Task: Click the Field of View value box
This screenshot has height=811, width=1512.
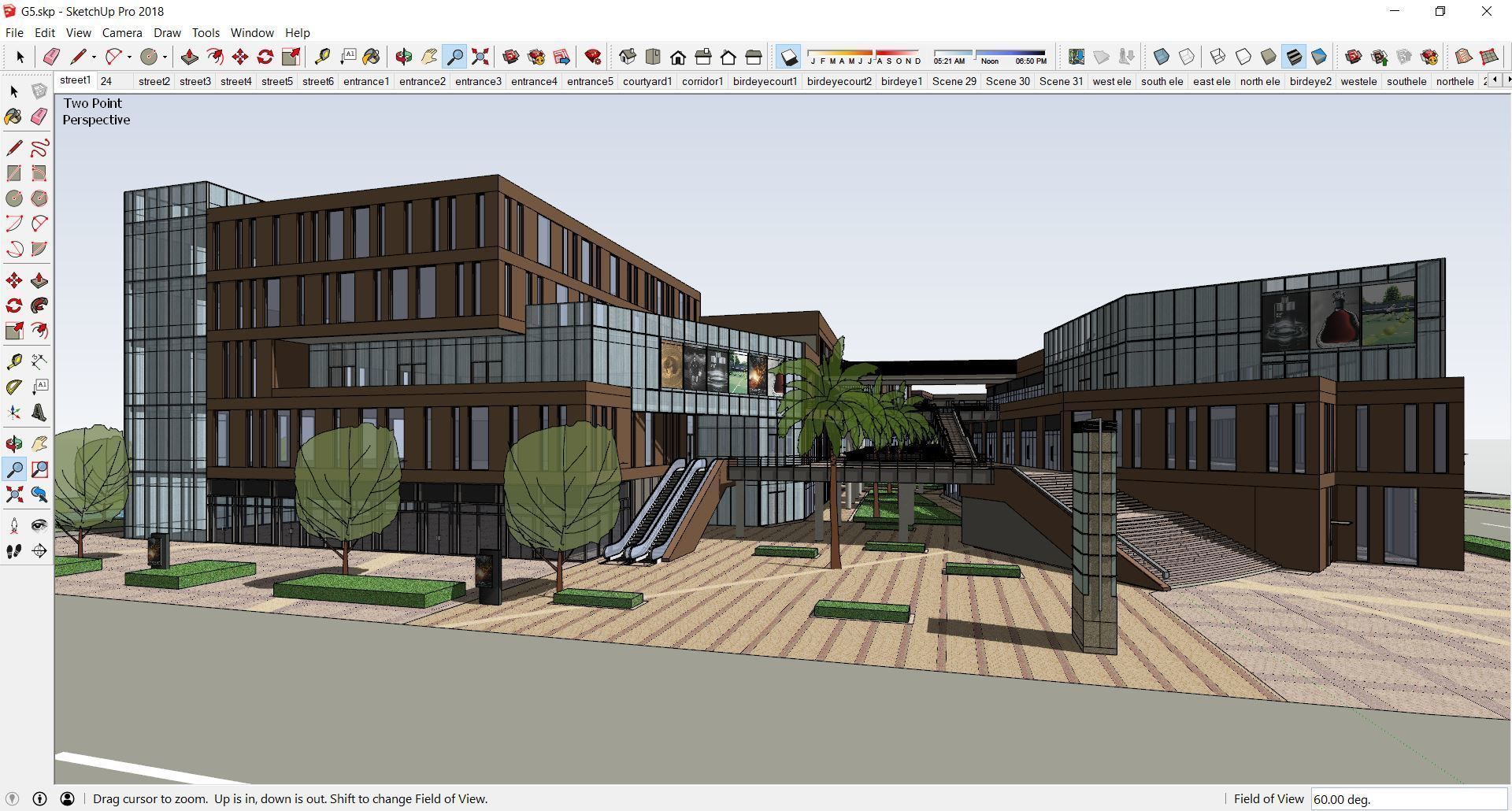Action: pyautogui.click(x=1409, y=799)
